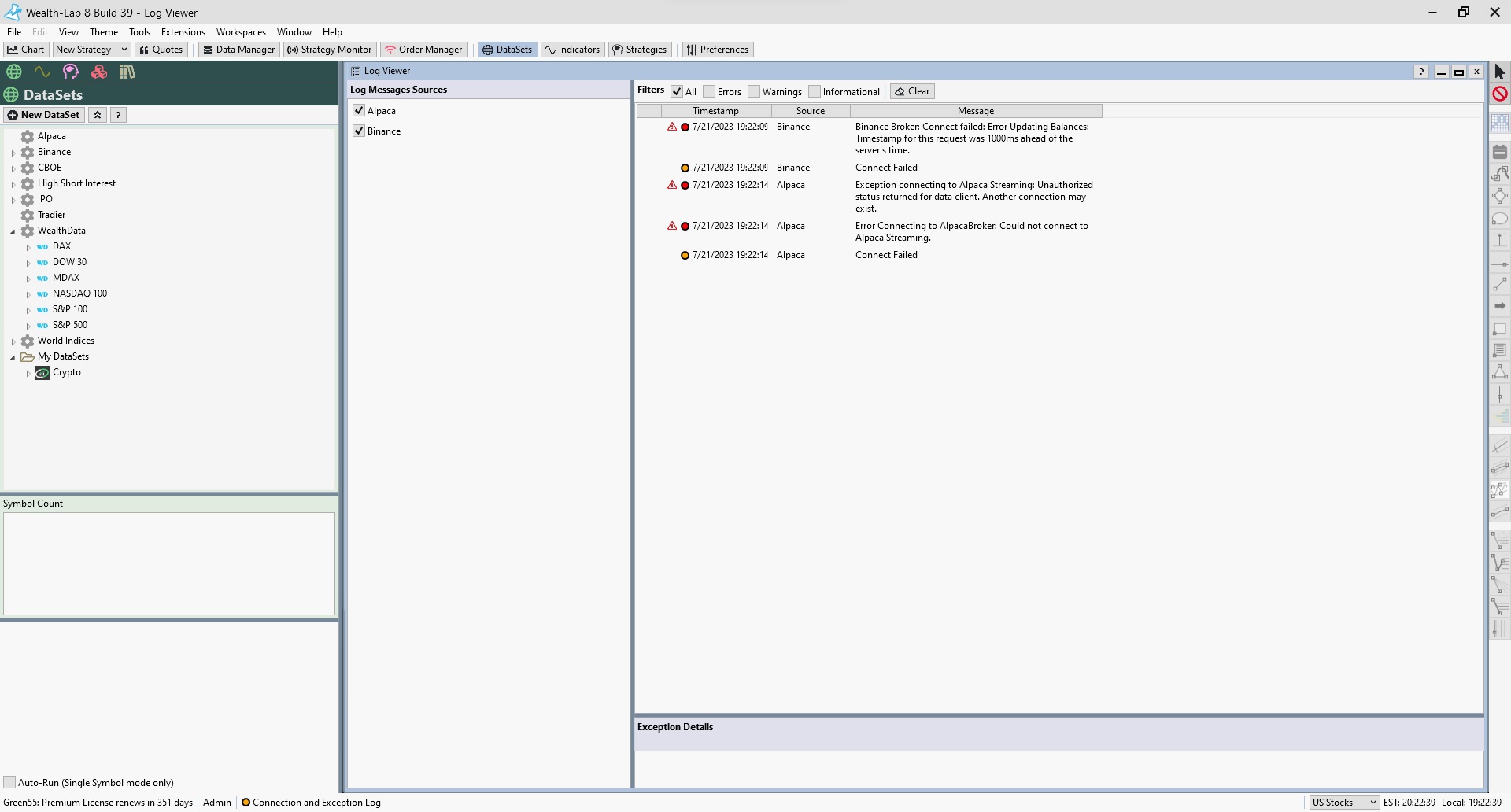Open the library books icon in sidebar
This screenshot has height=812, width=1511.
pyautogui.click(x=127, y=72)
